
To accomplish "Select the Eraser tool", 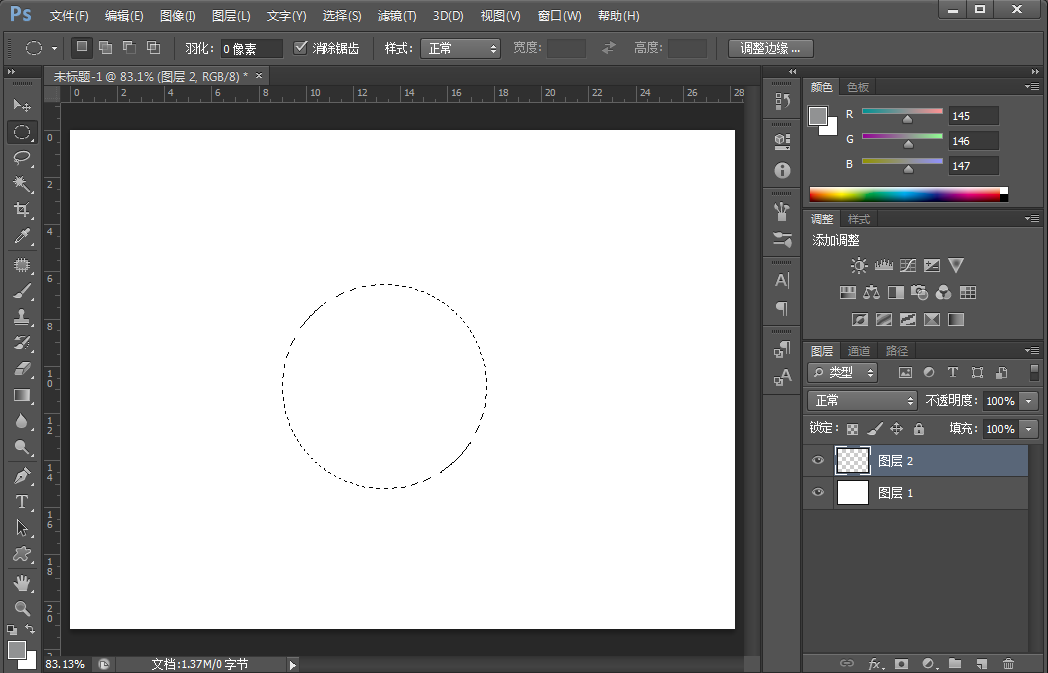I will tap(22, 369).
